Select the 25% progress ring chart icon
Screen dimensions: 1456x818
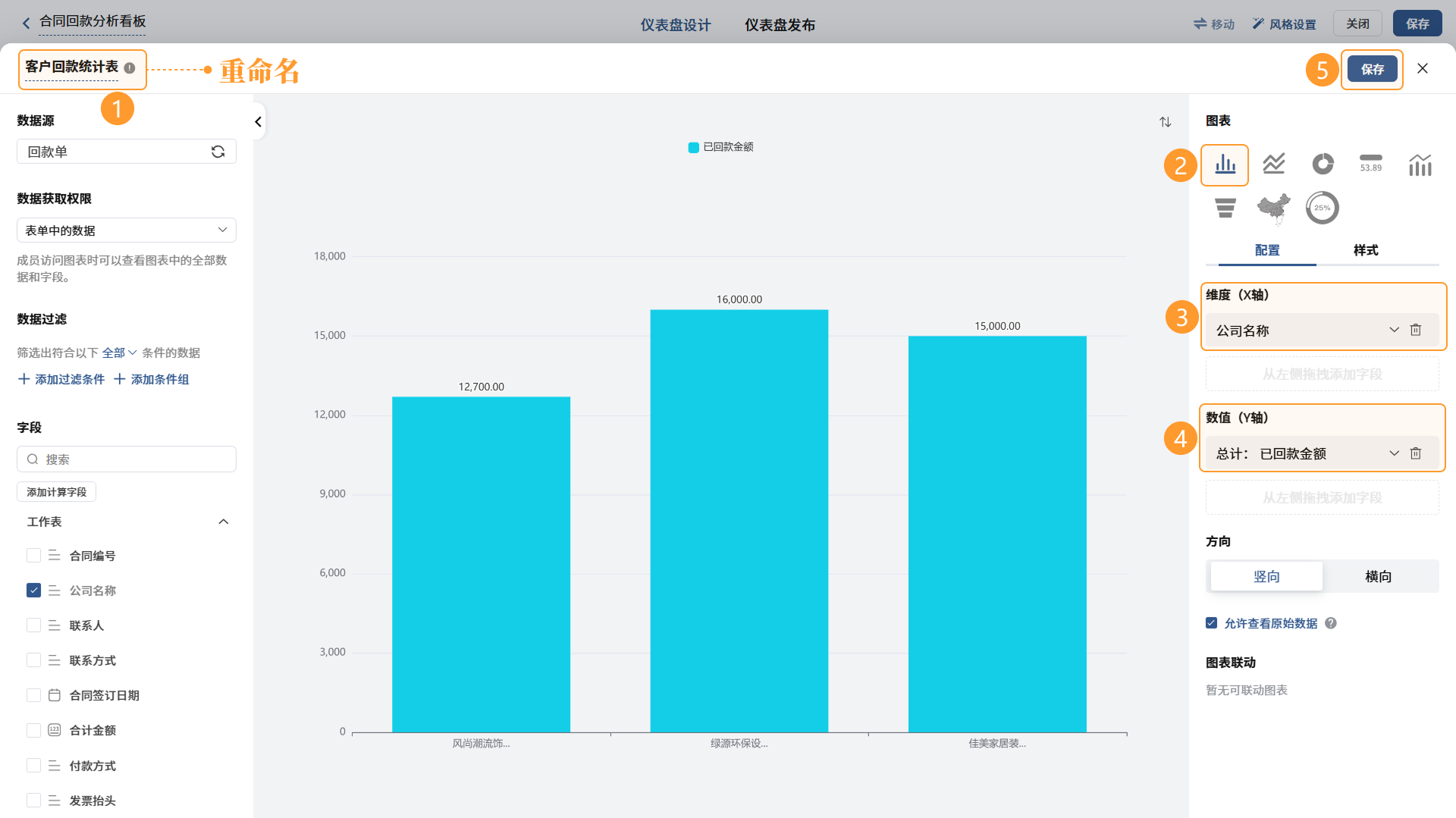[x=1322, y=208]
